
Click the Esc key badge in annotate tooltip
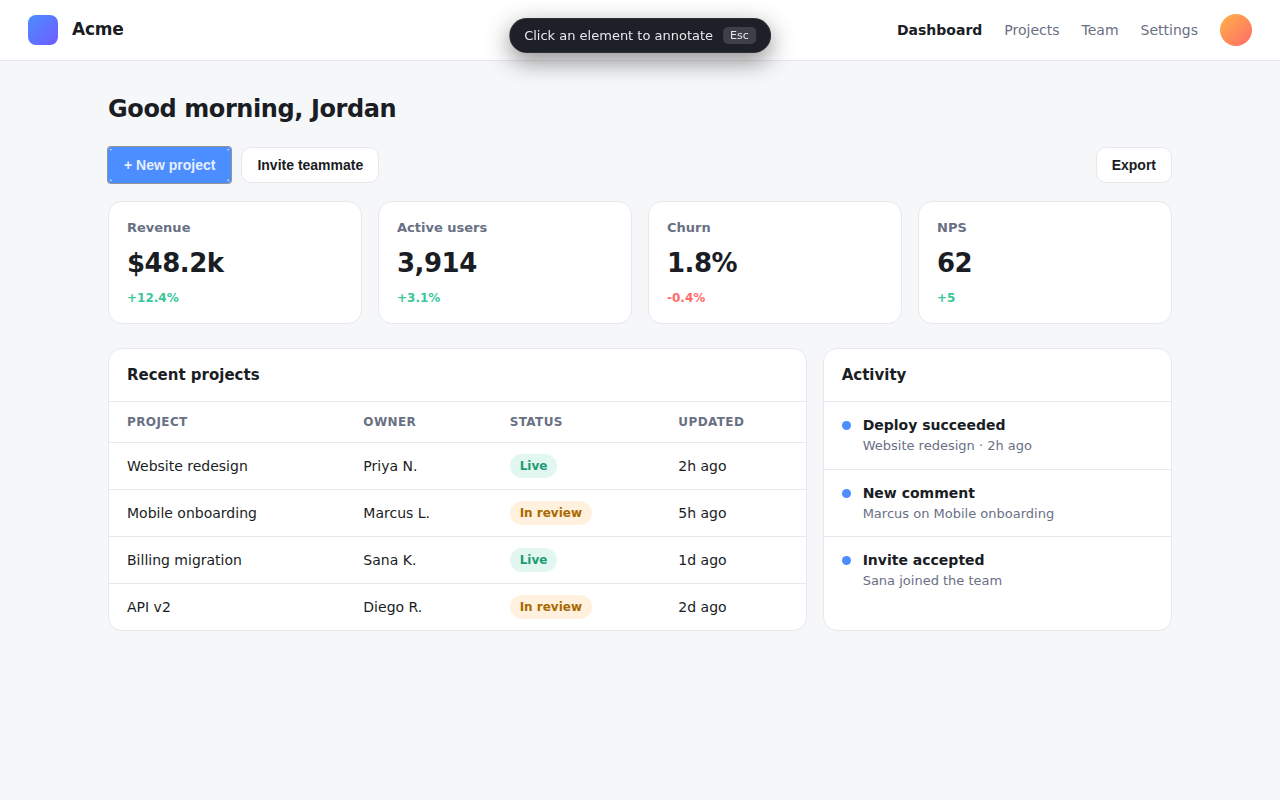click(739, 35)
